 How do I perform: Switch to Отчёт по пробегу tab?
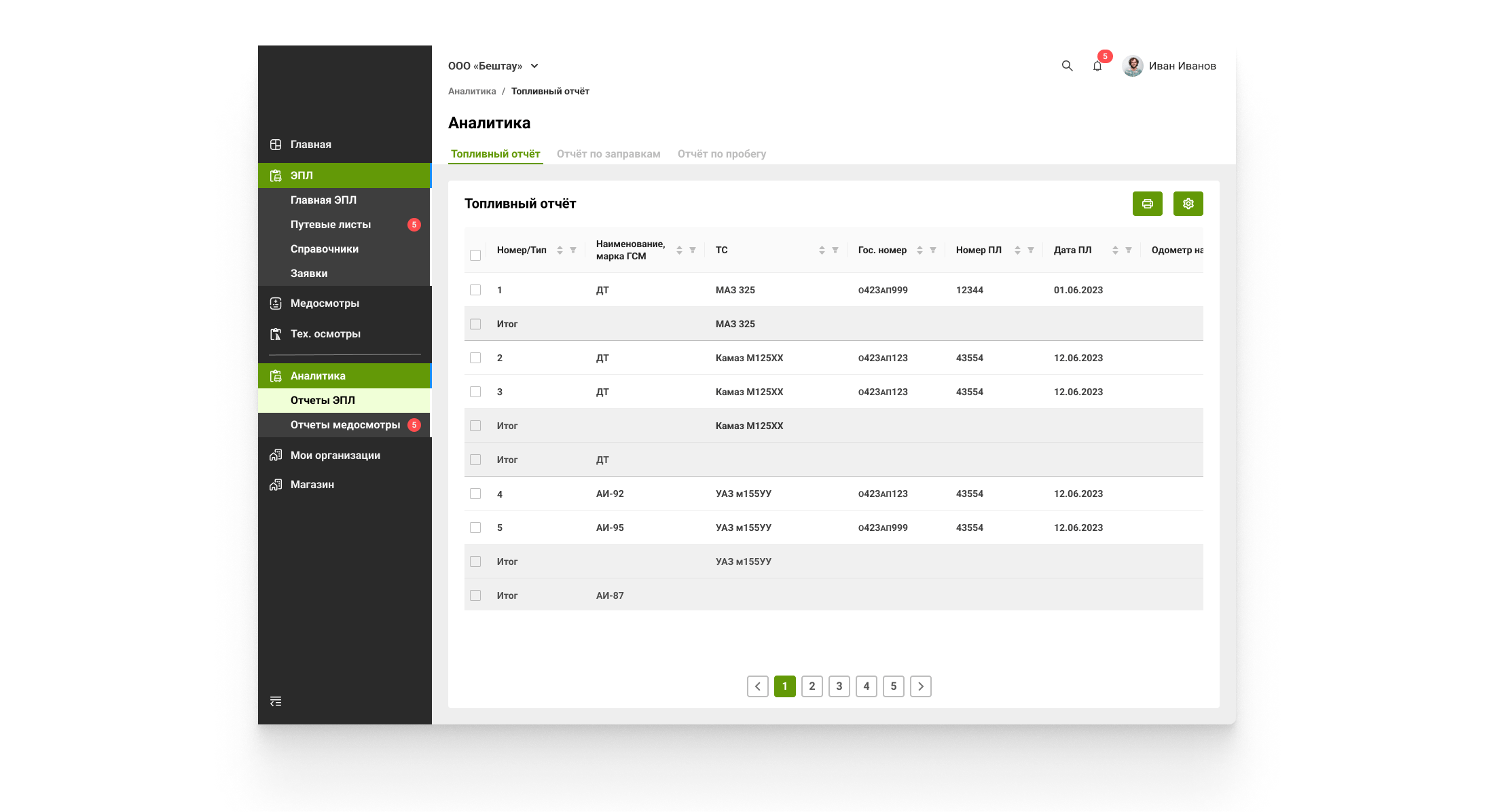click(722, 154)
